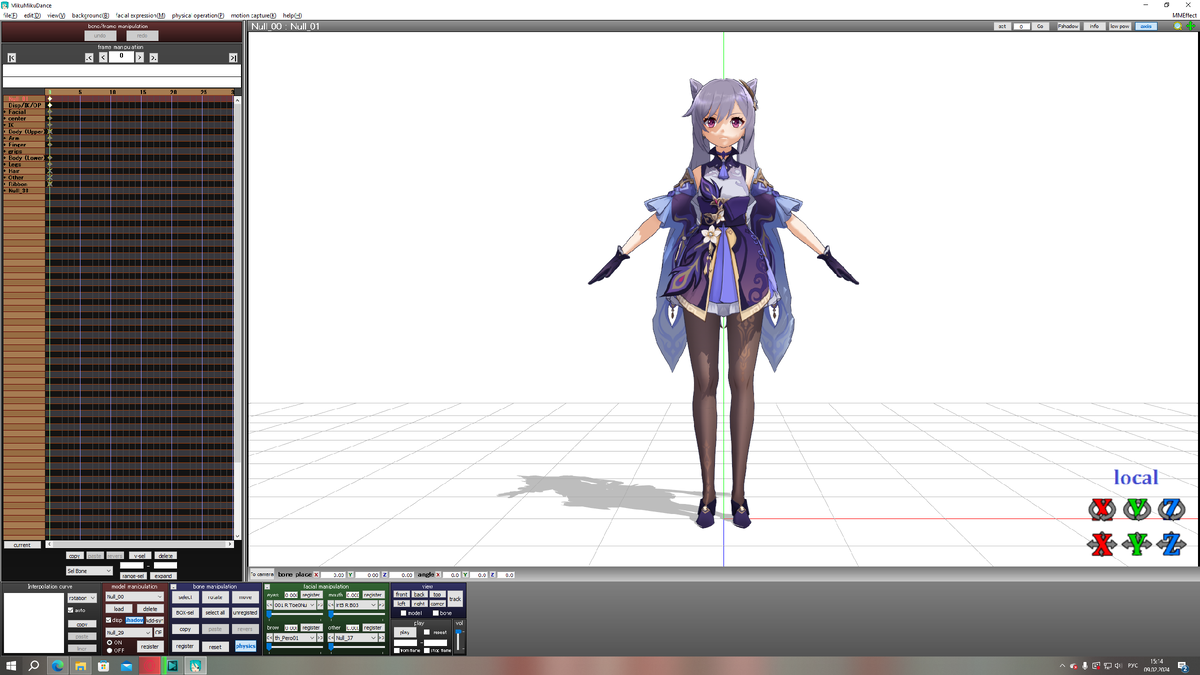Enable the repeat playback checkbox
Screen dimensions: 1200x675
[x=427, y=632]
